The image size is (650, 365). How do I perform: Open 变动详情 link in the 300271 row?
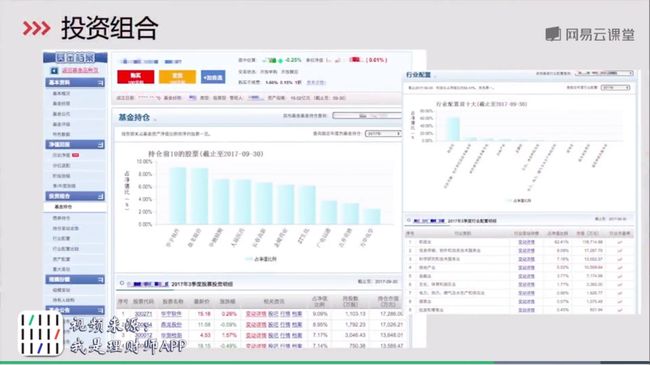(256, 314)
